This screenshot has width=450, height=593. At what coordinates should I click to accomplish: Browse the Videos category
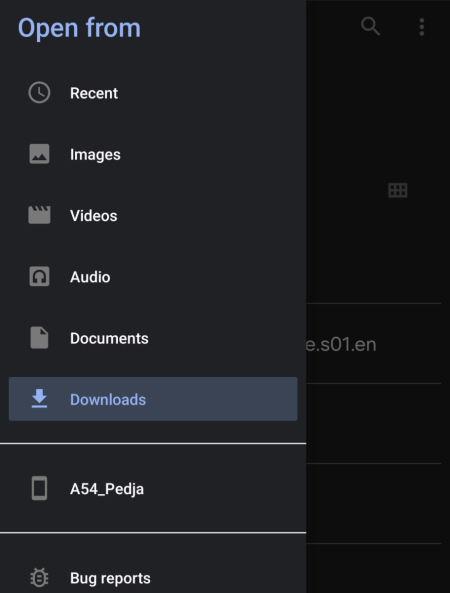[x=153, y=216]
